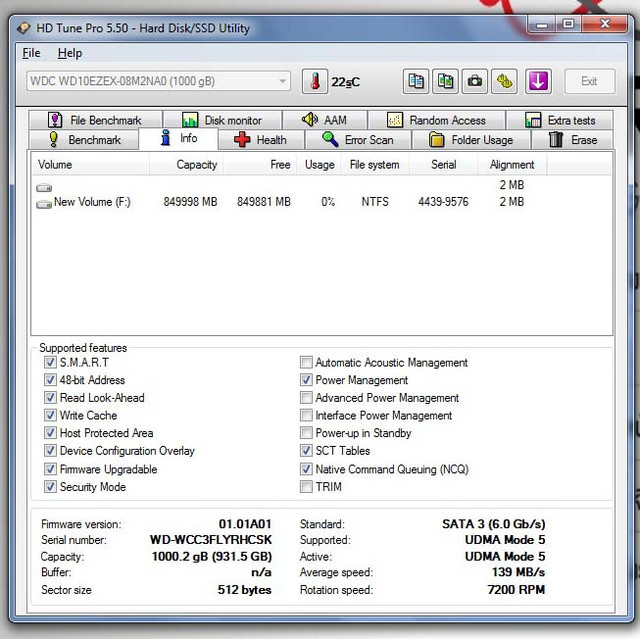Open the WDC WD10EZEX drive dropdown

pos(158,81)
